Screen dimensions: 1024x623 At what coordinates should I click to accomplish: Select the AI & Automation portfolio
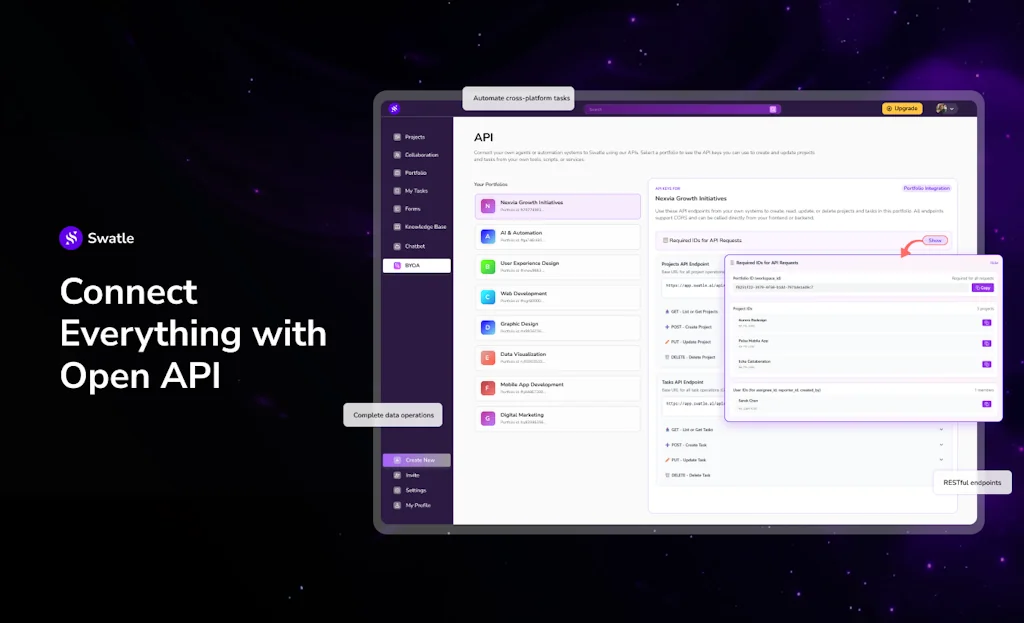557,237
